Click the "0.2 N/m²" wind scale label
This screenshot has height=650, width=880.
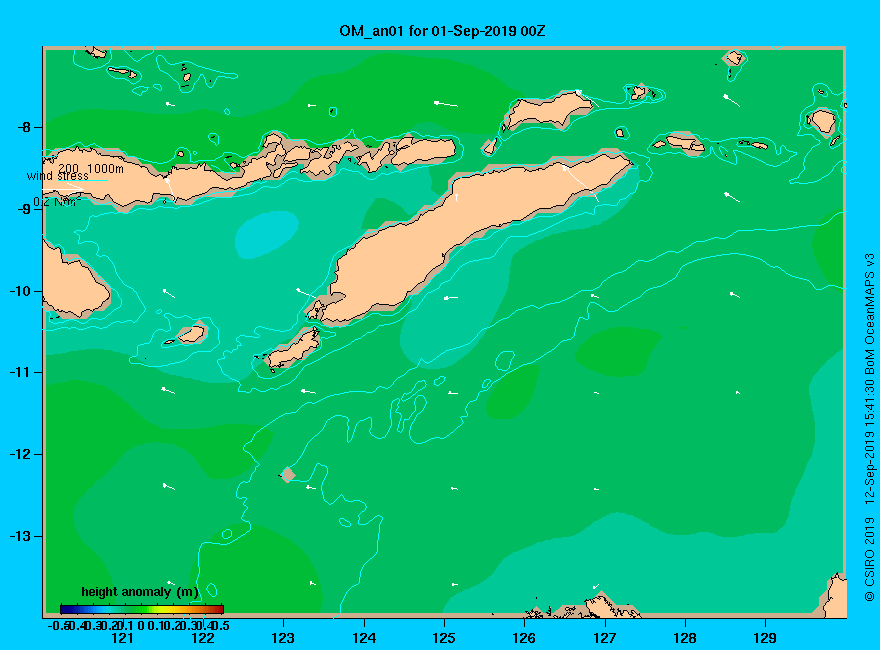[x=57, y=202]
